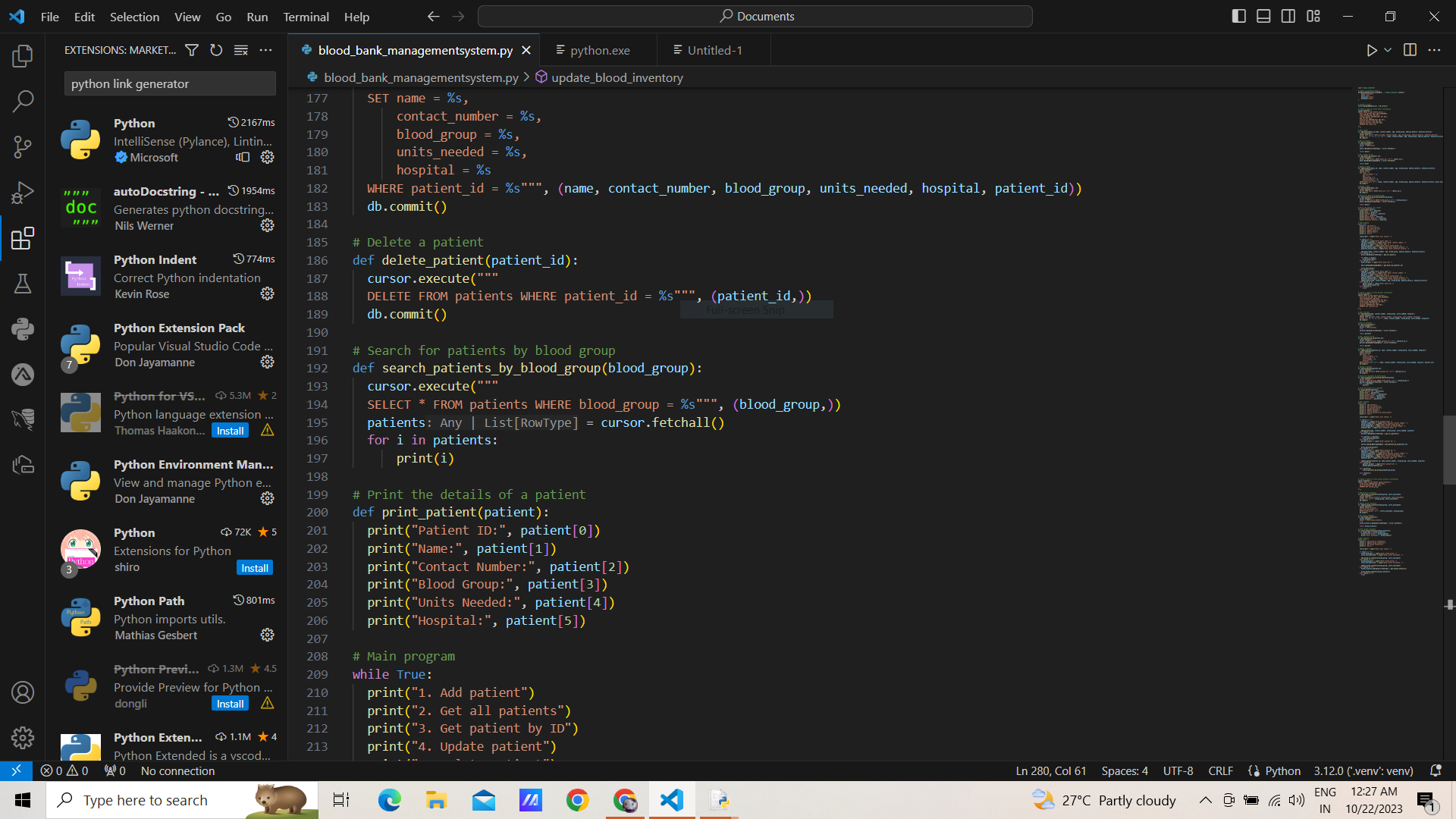Screen dimensions: 1456x819
Task: Switch to the Untitled-1 tab
Action: (x=714, y=50)
